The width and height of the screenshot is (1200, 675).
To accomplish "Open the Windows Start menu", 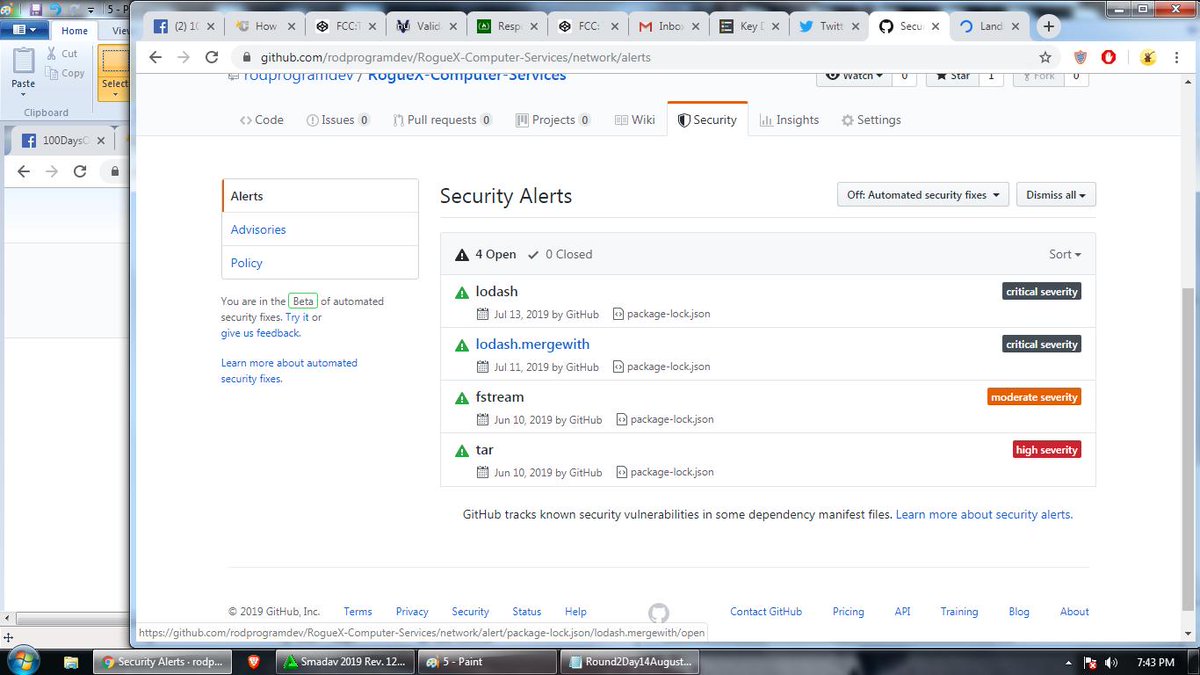I will 24,661.
